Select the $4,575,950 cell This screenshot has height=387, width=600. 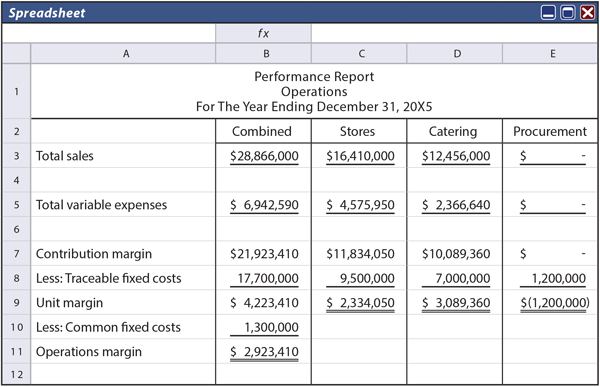359,205
